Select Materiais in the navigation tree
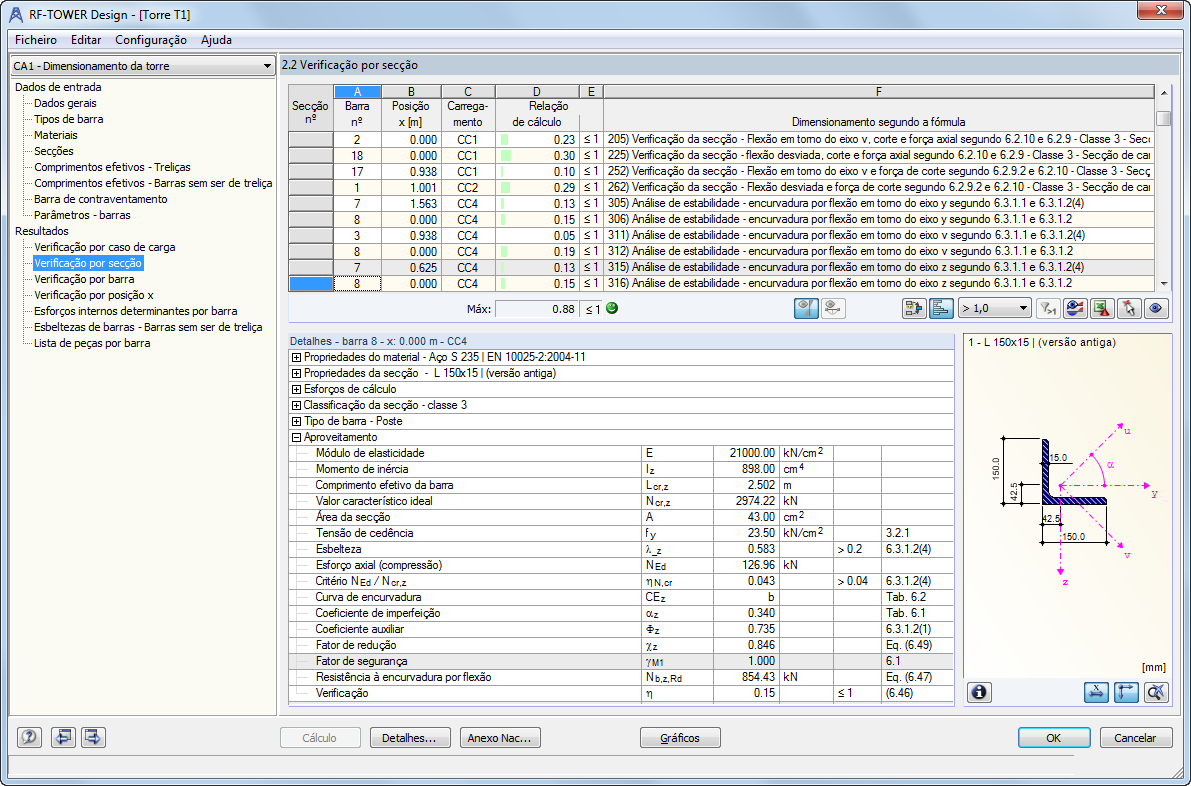The image size is (1191, 786). pos(55,135)
